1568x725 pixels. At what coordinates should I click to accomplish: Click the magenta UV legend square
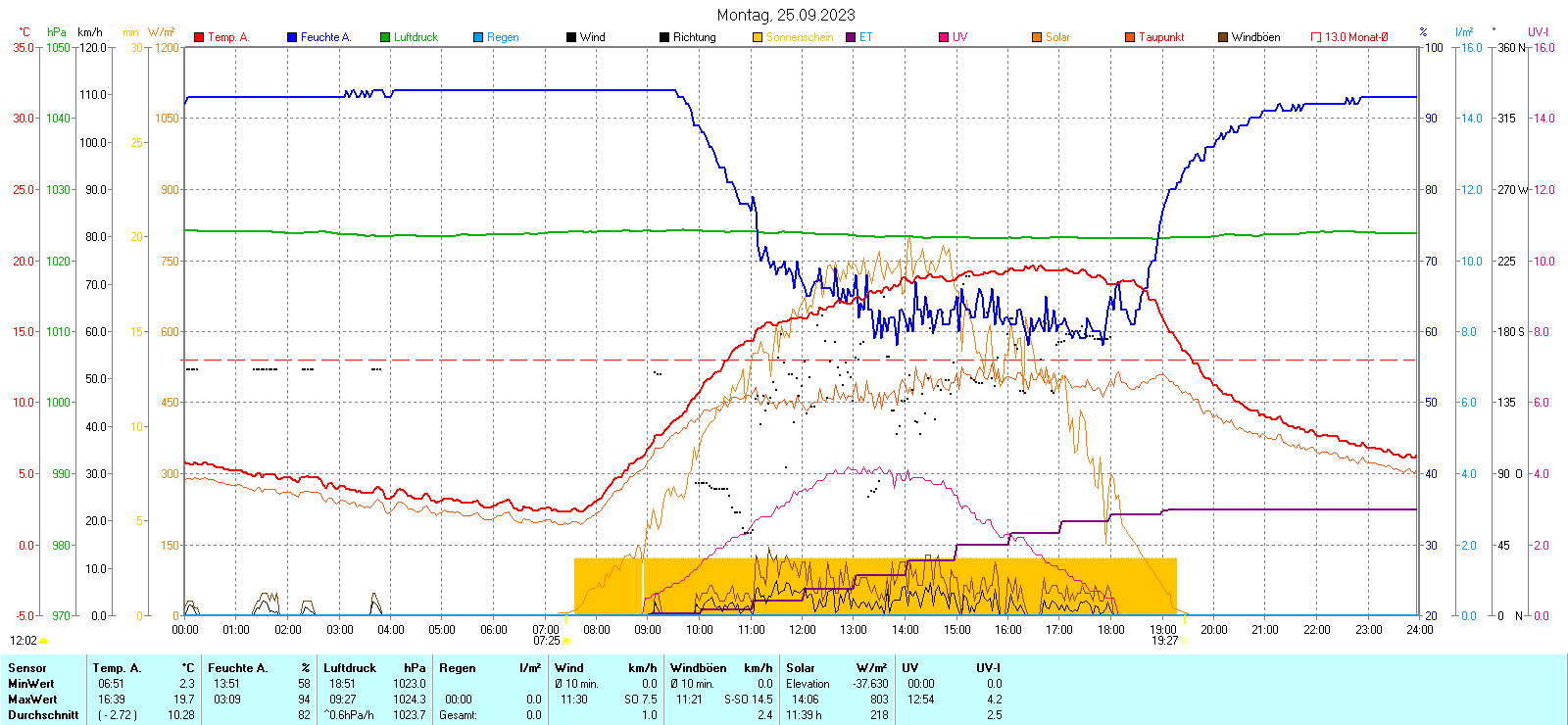(944, 37)
